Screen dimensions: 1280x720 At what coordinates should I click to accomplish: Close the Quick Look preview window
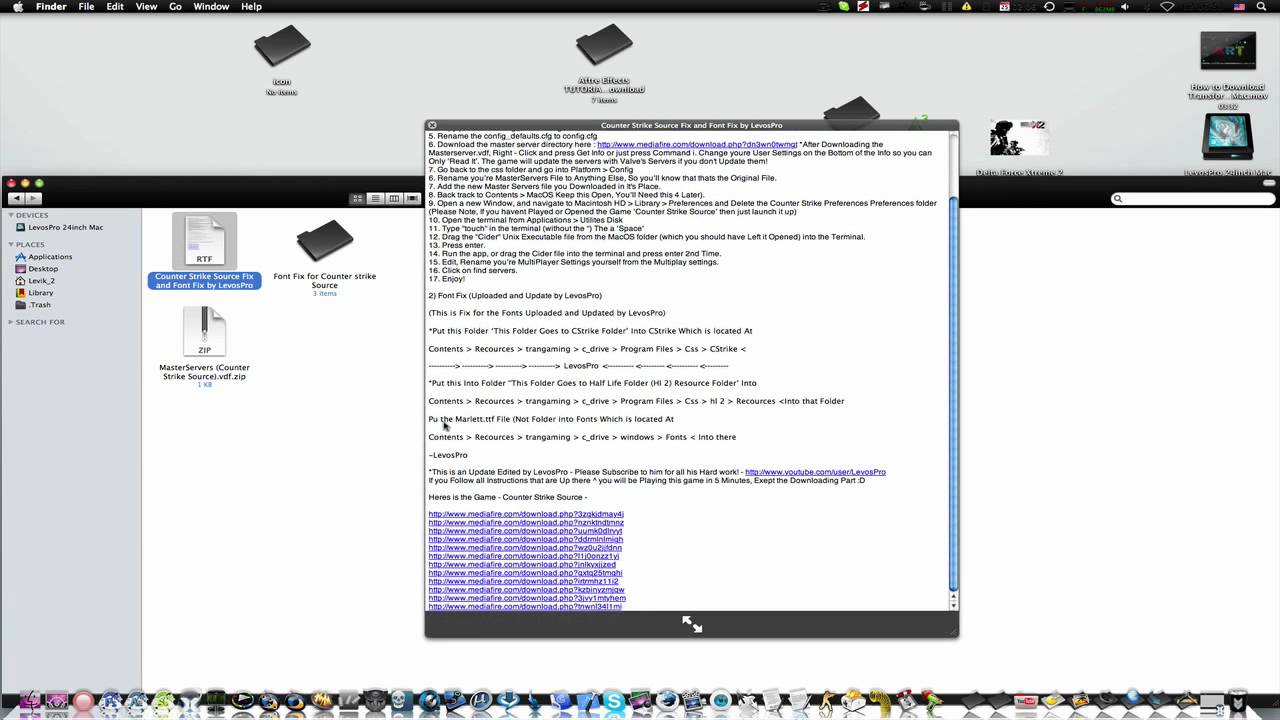pyautogui.click(x=432, y=125)
